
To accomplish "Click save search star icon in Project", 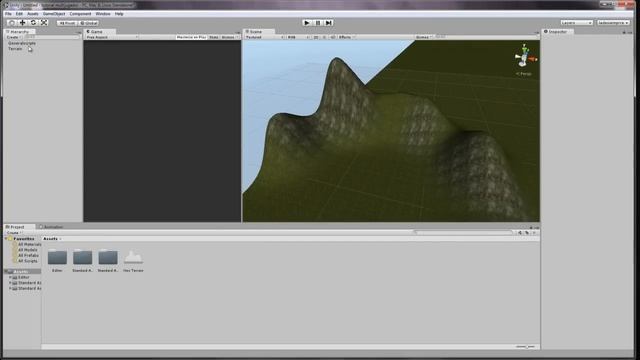I will (534, 233).
